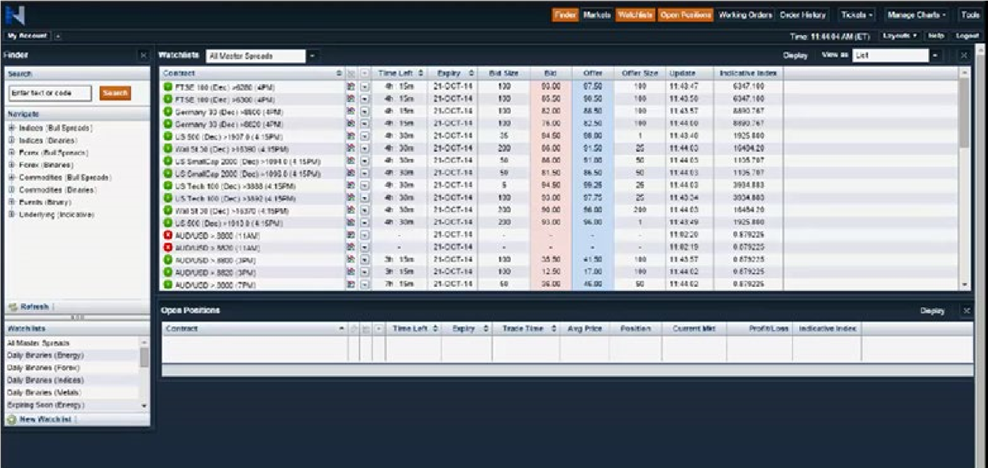Open chart icon for AUD/USD >.8800 (7PM)
This screenshot has width=988, height=468.
351,284
